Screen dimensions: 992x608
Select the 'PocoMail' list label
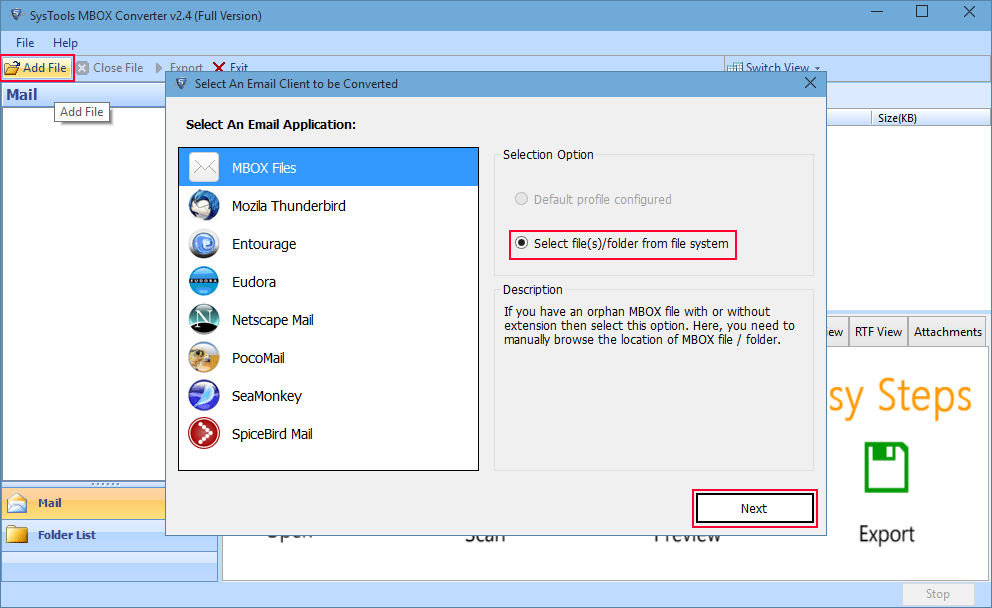258,358
